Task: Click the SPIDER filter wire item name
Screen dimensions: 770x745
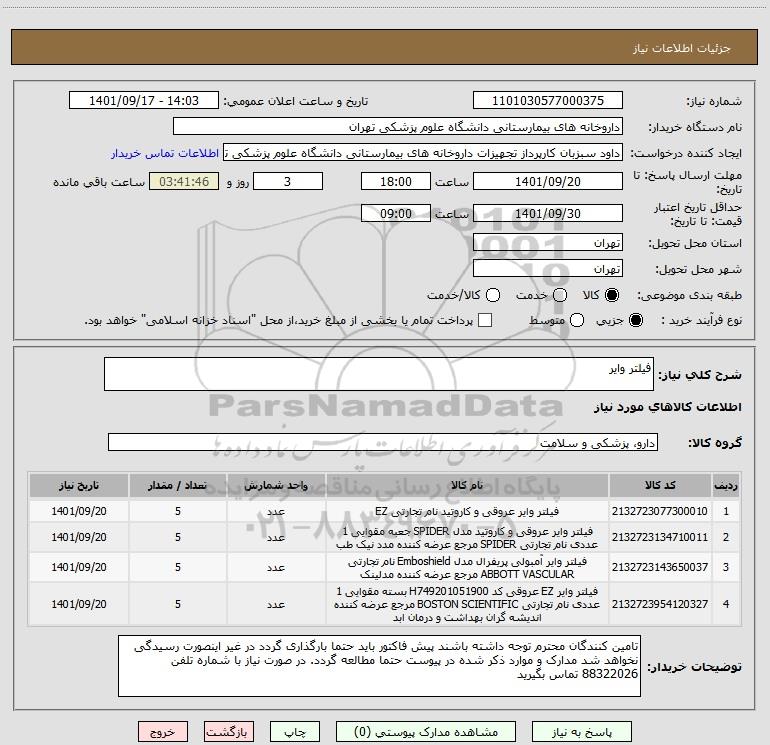Action: point(467,538)
